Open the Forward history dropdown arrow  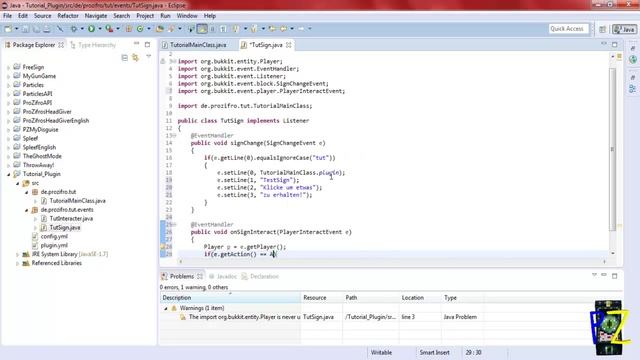[310, 29]
